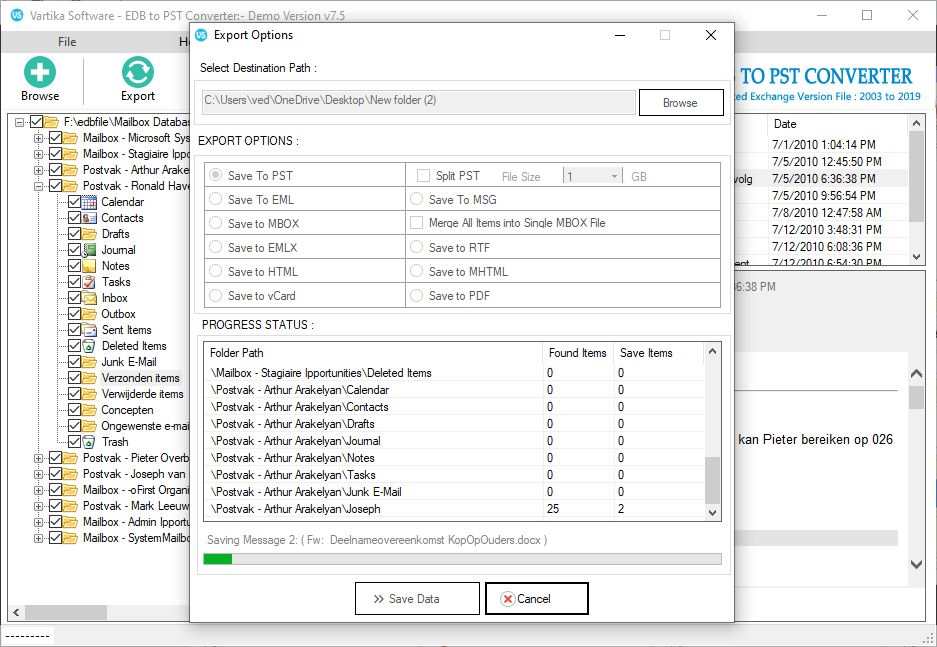Click the Cancel button
This screenshot has height=647, width=937.
(x=537, y=599)
